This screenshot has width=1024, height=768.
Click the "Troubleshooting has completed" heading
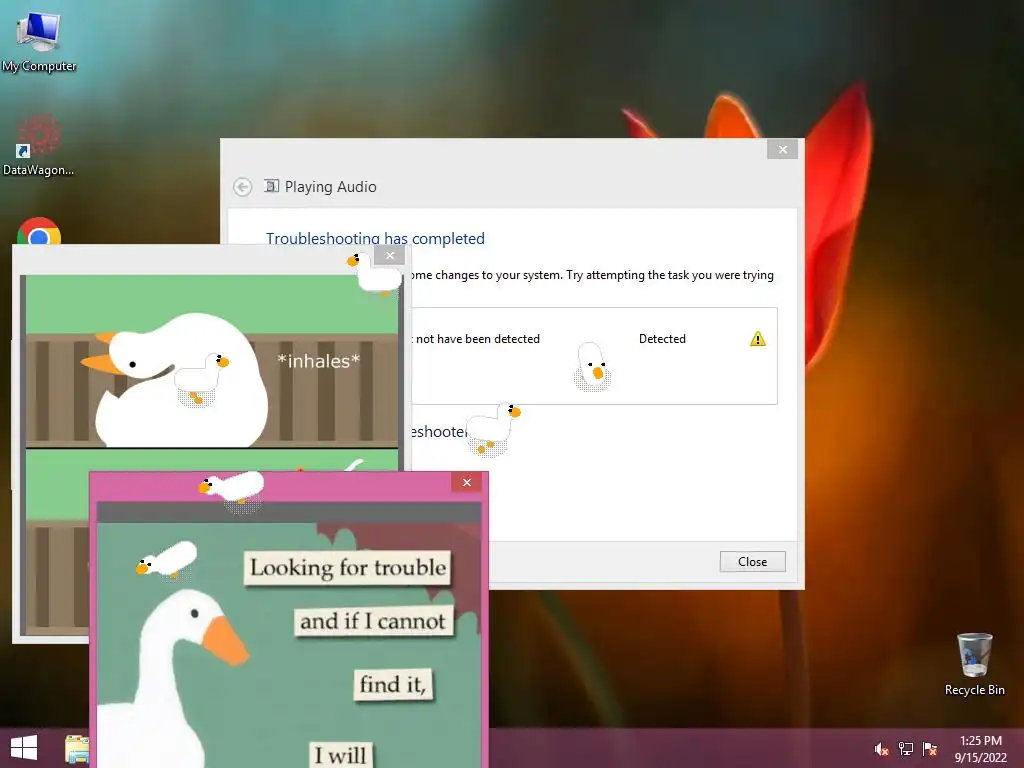coord(375,238)
